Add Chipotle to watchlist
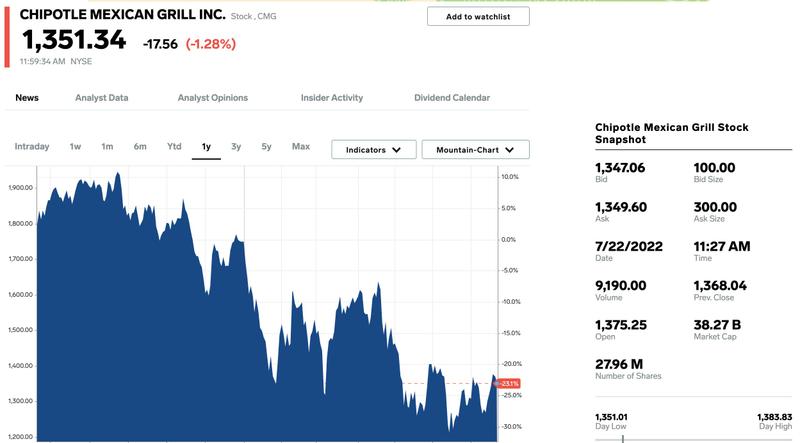Image resolution: width=800 pixels, height=443 pixels. [x=478, y=16]
